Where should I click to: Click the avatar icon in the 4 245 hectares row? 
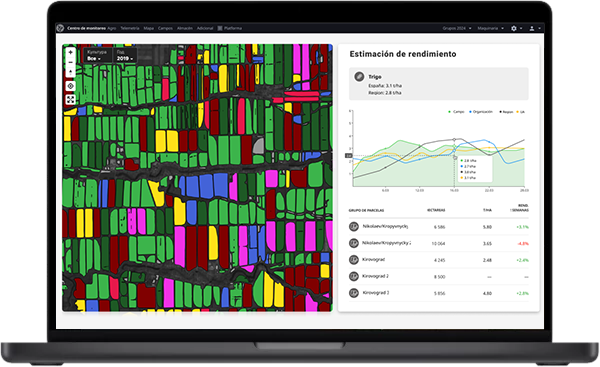point(354,259)
